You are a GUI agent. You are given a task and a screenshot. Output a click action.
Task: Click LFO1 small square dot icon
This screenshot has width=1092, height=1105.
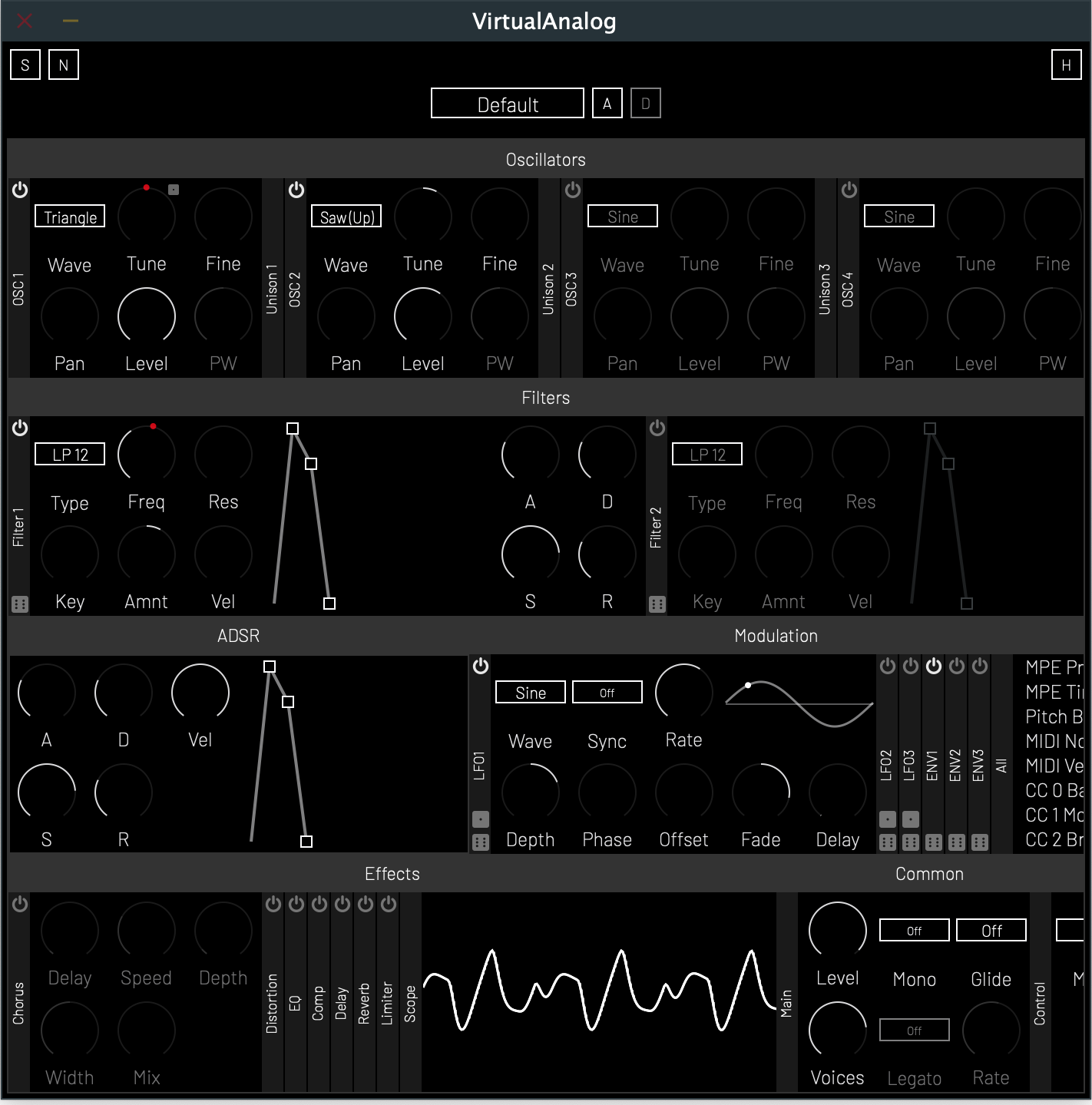point(481,819)
